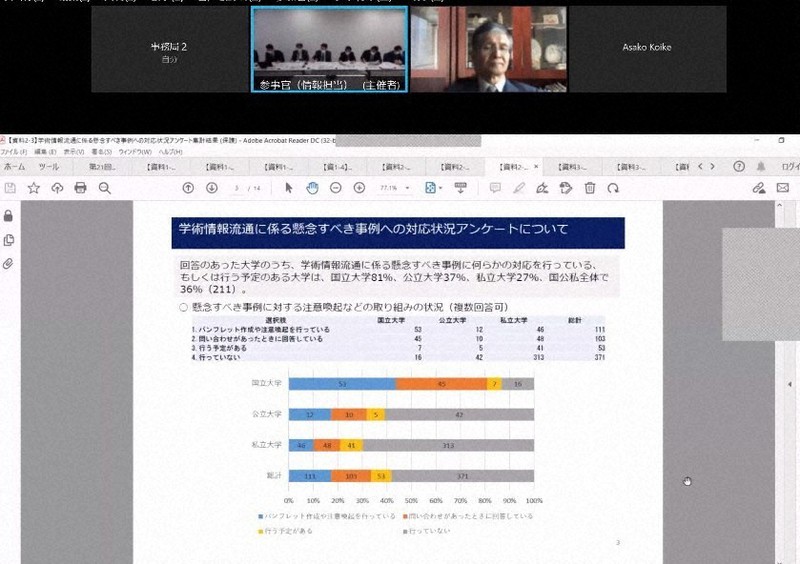Click the trash delete icon
This screenshot has height=564, width=800.
[590, 188]
